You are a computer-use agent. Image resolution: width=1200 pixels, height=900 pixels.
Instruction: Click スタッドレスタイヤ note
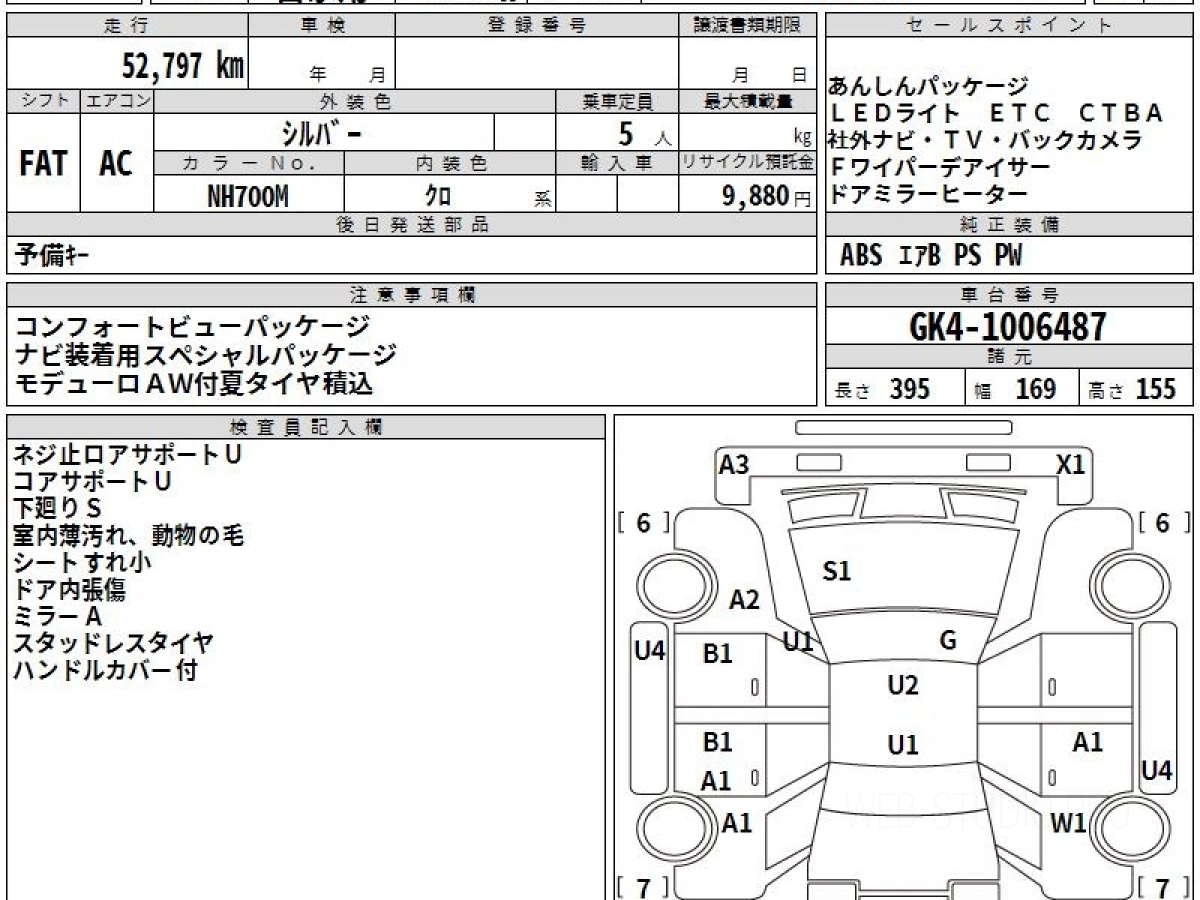tap(113, 644)
